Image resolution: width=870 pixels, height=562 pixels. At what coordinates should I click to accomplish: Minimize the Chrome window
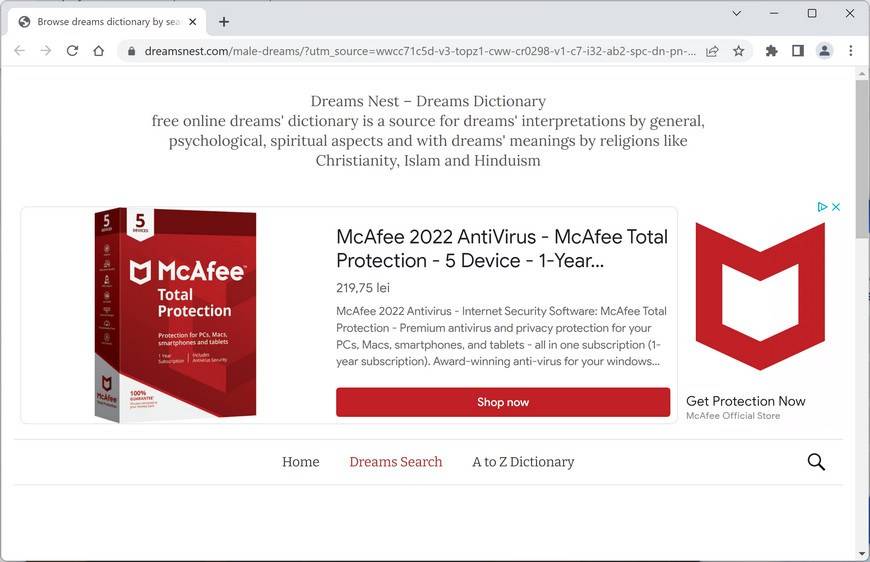pos(774,13)
